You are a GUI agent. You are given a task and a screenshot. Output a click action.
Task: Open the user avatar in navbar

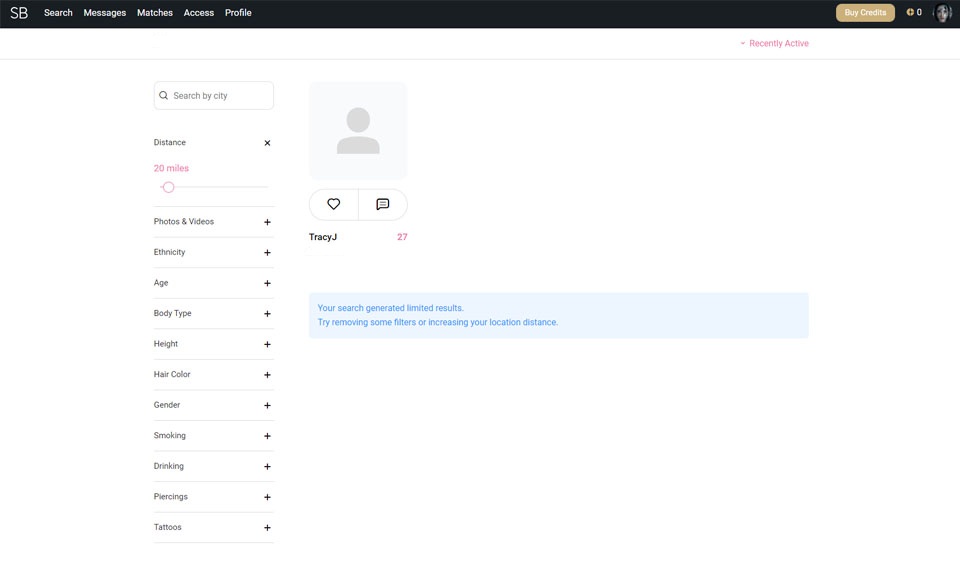pyautogui.click(x=942, y=13)
